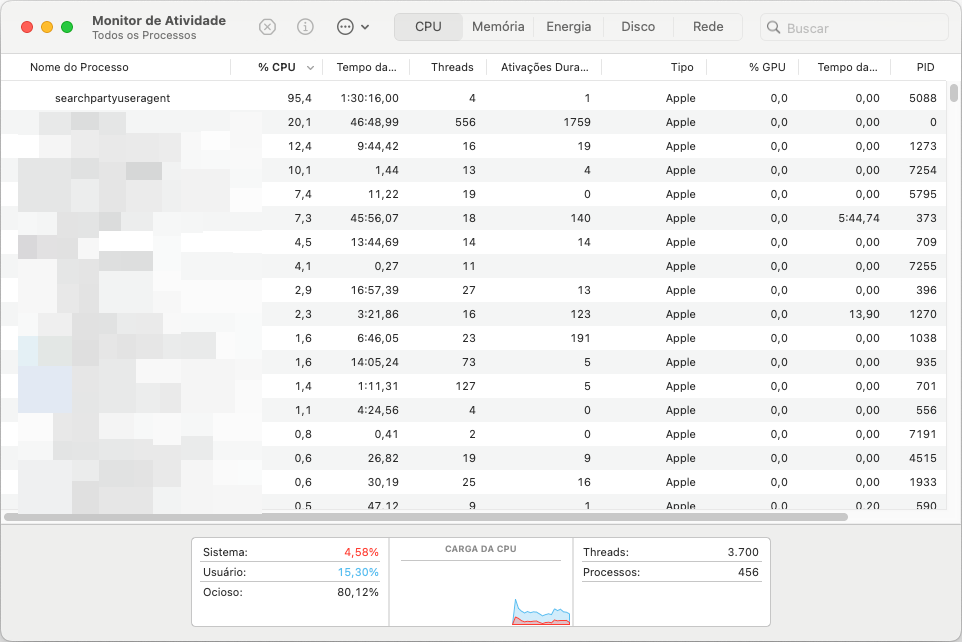Open the Disco tab
Screen dimensions: 962x642
click(x=638, y=27)
